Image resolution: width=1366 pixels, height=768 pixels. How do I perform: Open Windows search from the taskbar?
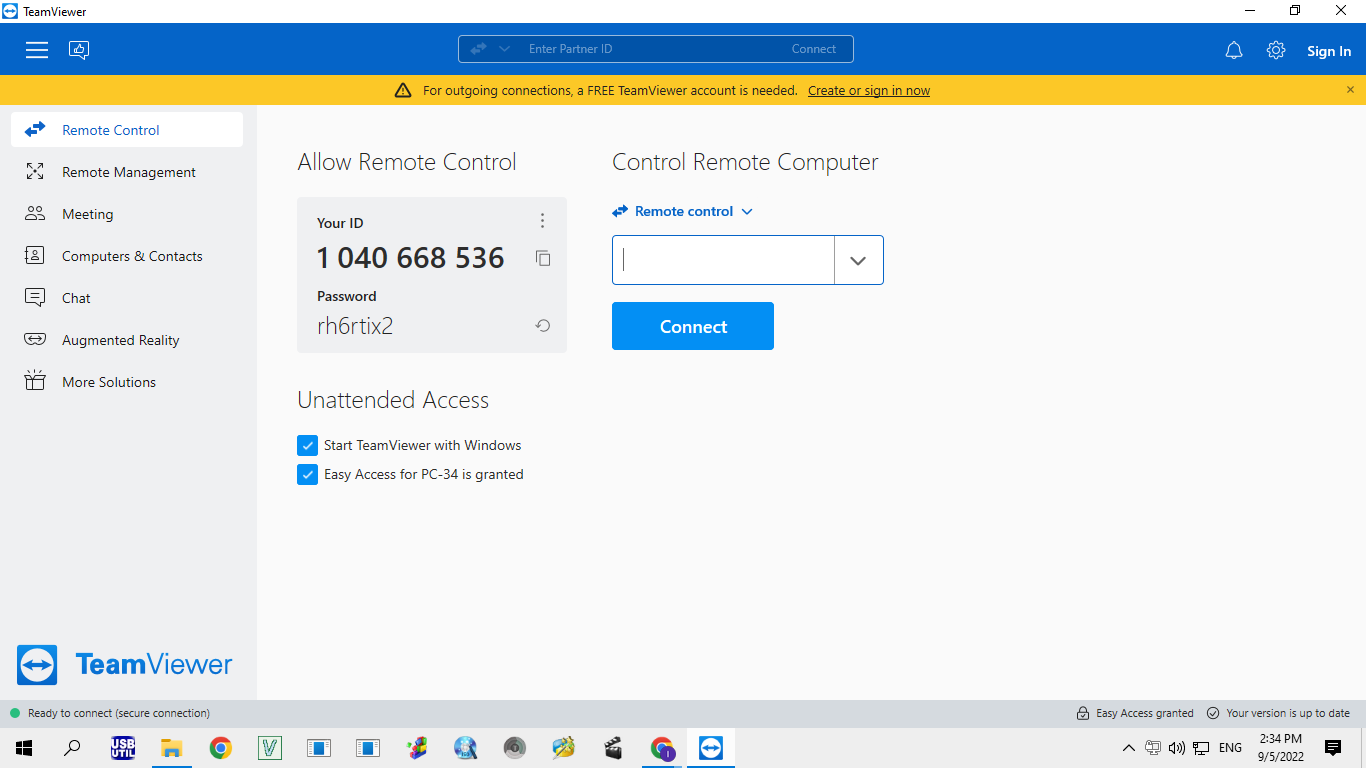point(73,748)
